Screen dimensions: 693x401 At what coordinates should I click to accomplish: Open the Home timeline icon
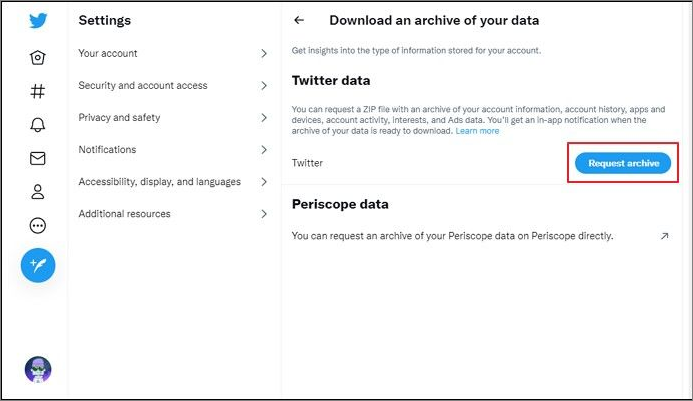38,57
